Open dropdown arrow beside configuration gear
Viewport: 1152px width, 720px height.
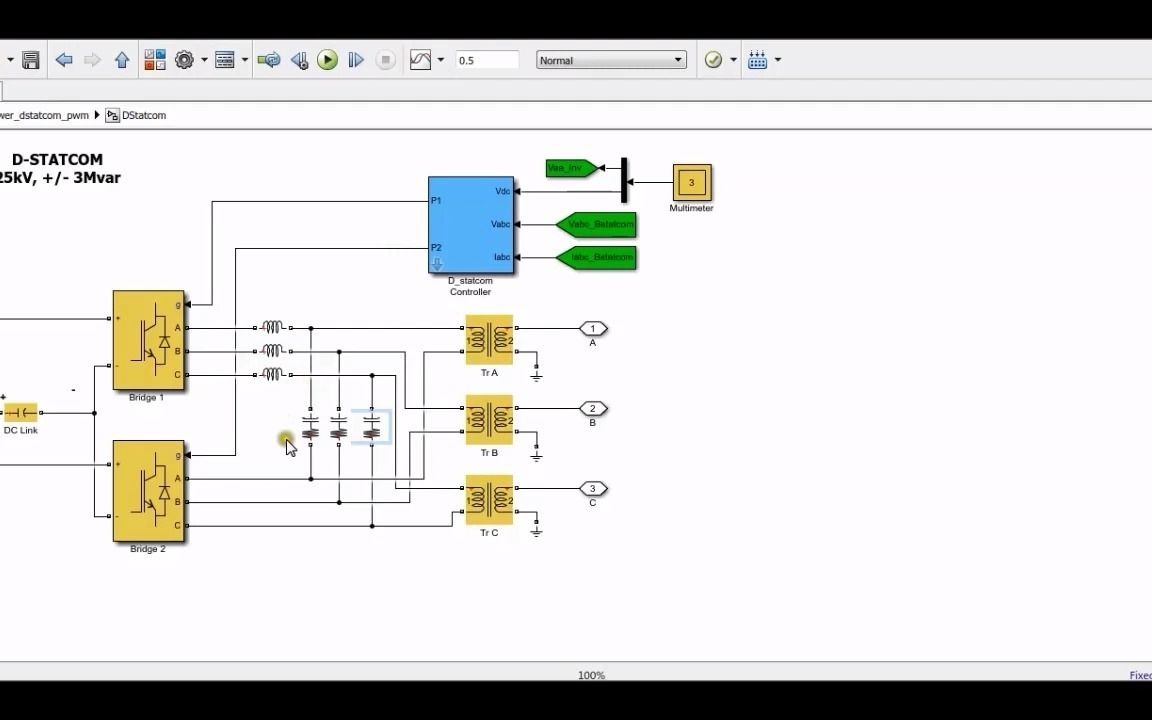pos(204,60)
